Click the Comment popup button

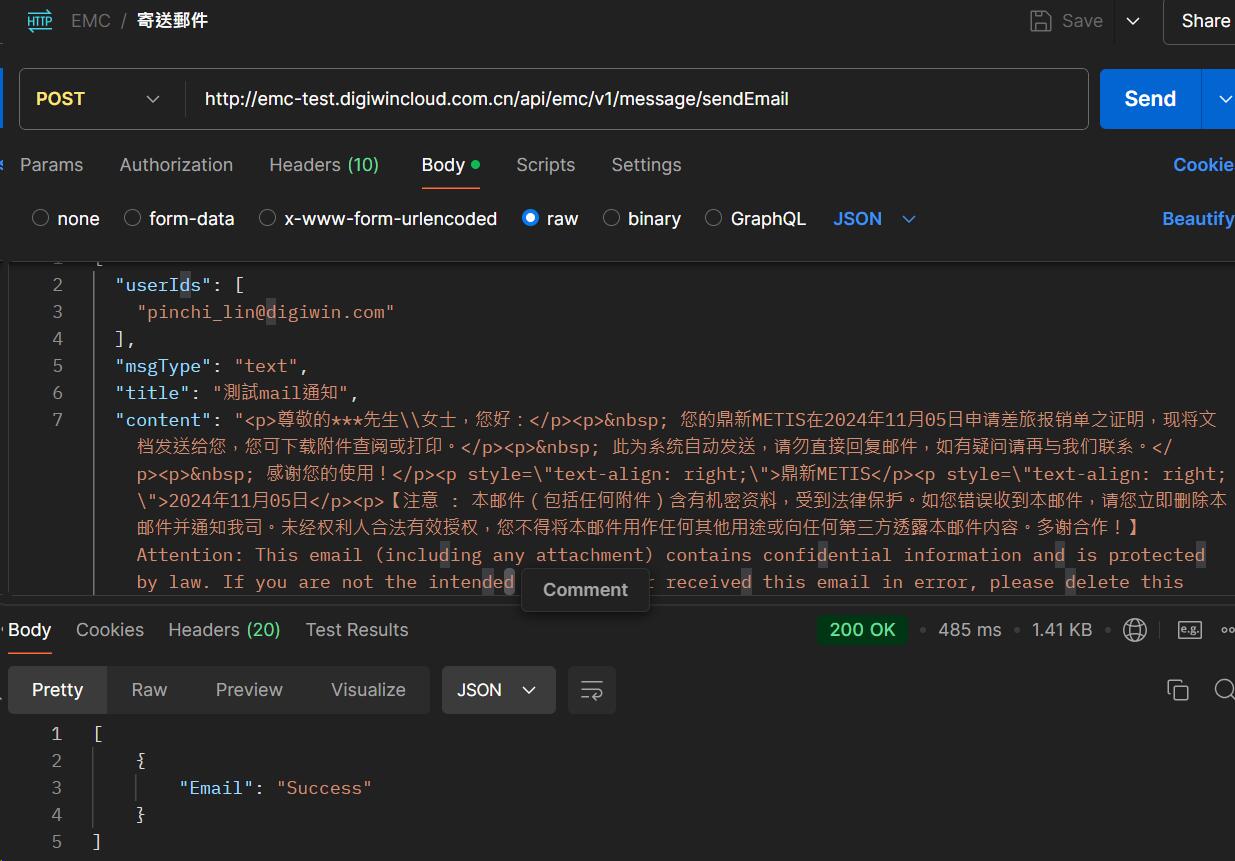pyautogui.click(x=585, y=590)
